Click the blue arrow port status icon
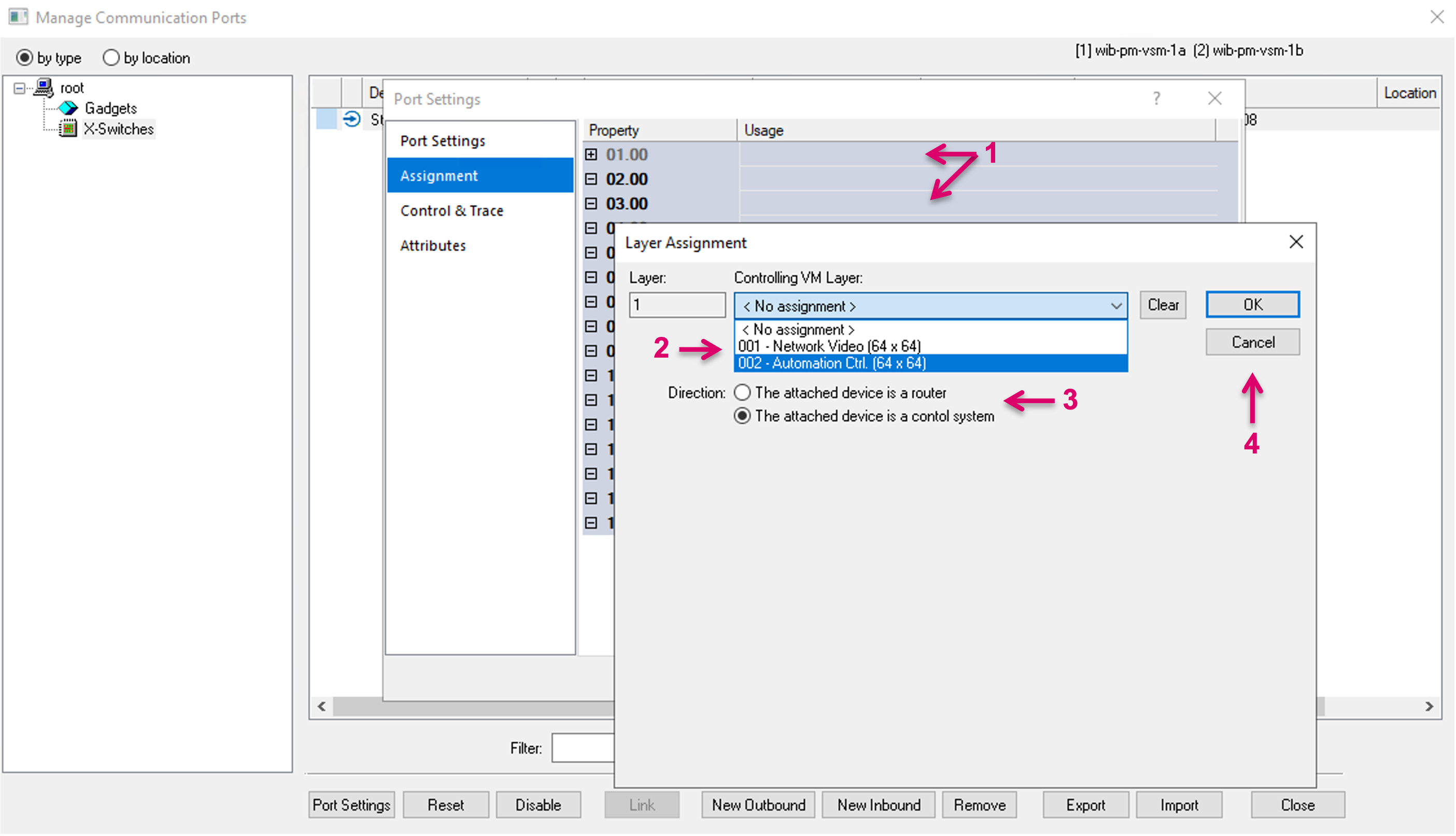 (x=351, y=119)
